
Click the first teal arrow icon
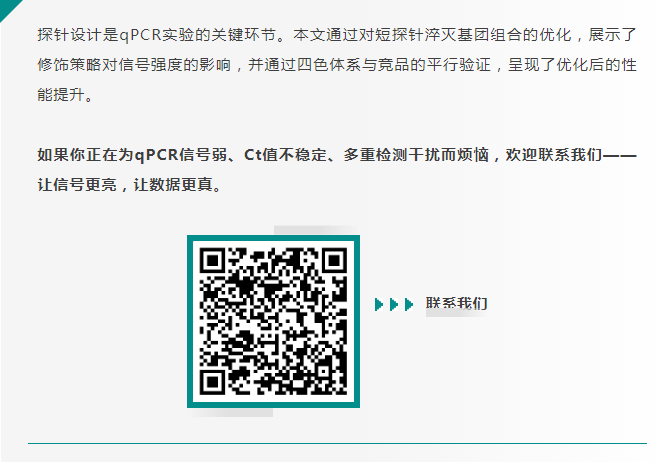379,304
